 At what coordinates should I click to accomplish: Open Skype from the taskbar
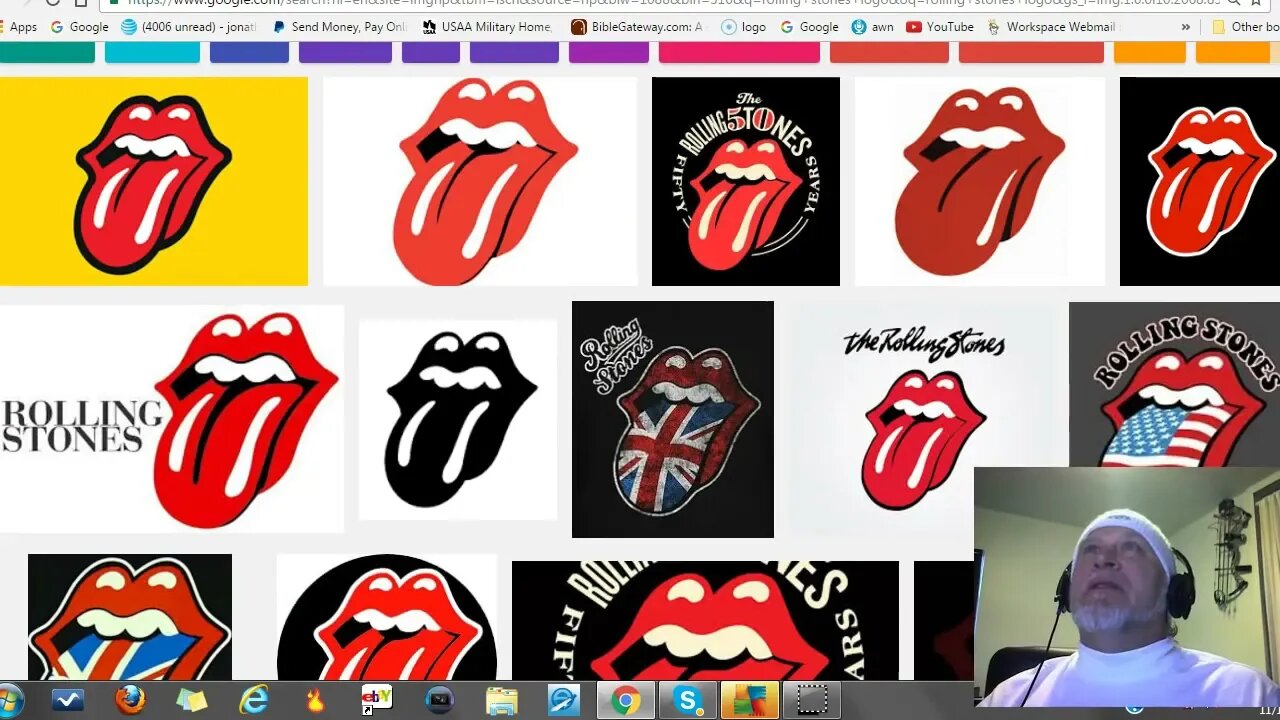(688, 701)
